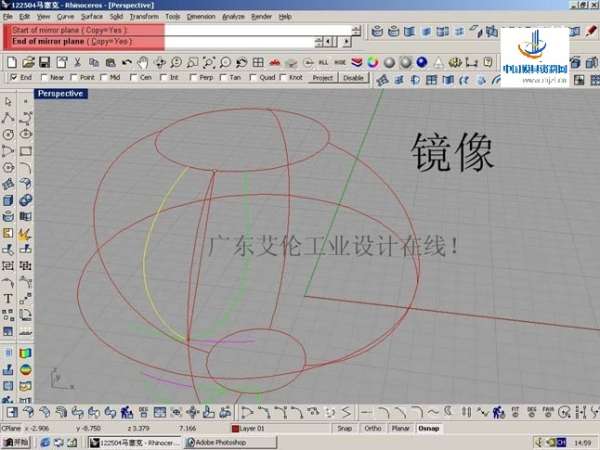Select the Text tool T icon
The image size is (600, 450).
click(8, 298)
